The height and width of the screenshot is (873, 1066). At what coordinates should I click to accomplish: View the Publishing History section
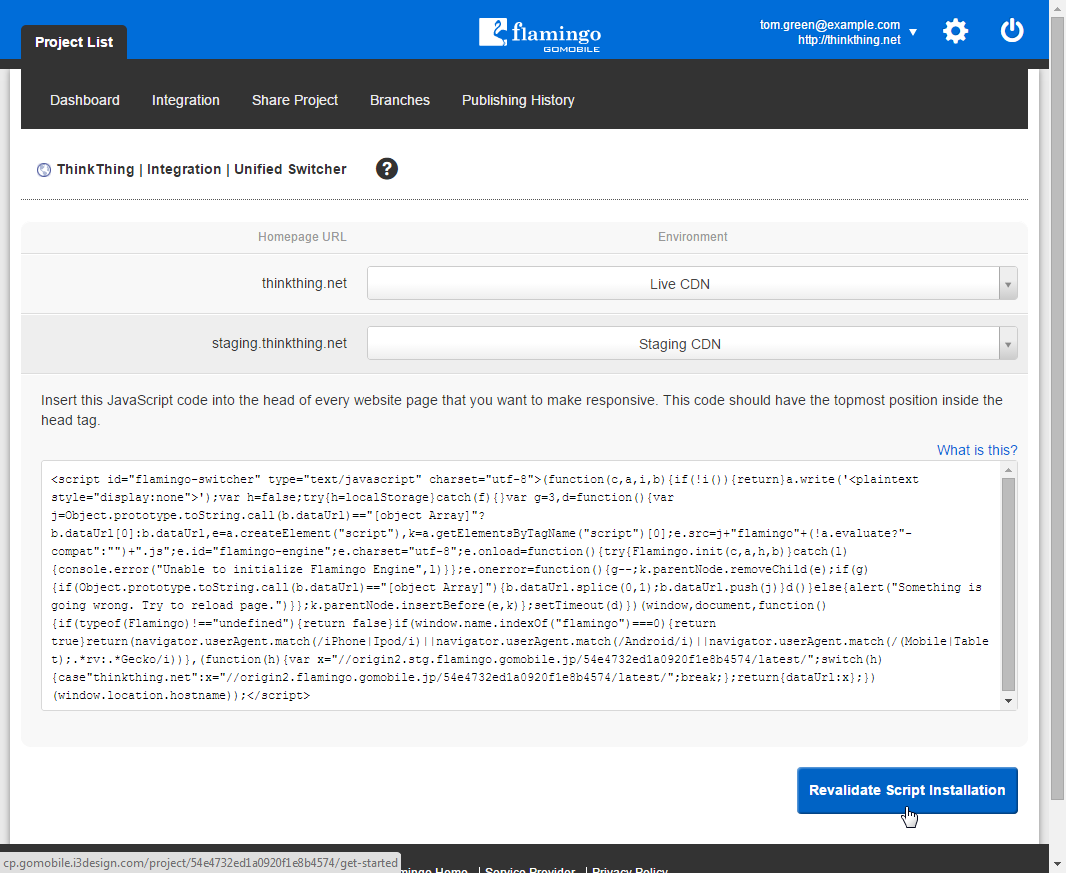point(518,100)
